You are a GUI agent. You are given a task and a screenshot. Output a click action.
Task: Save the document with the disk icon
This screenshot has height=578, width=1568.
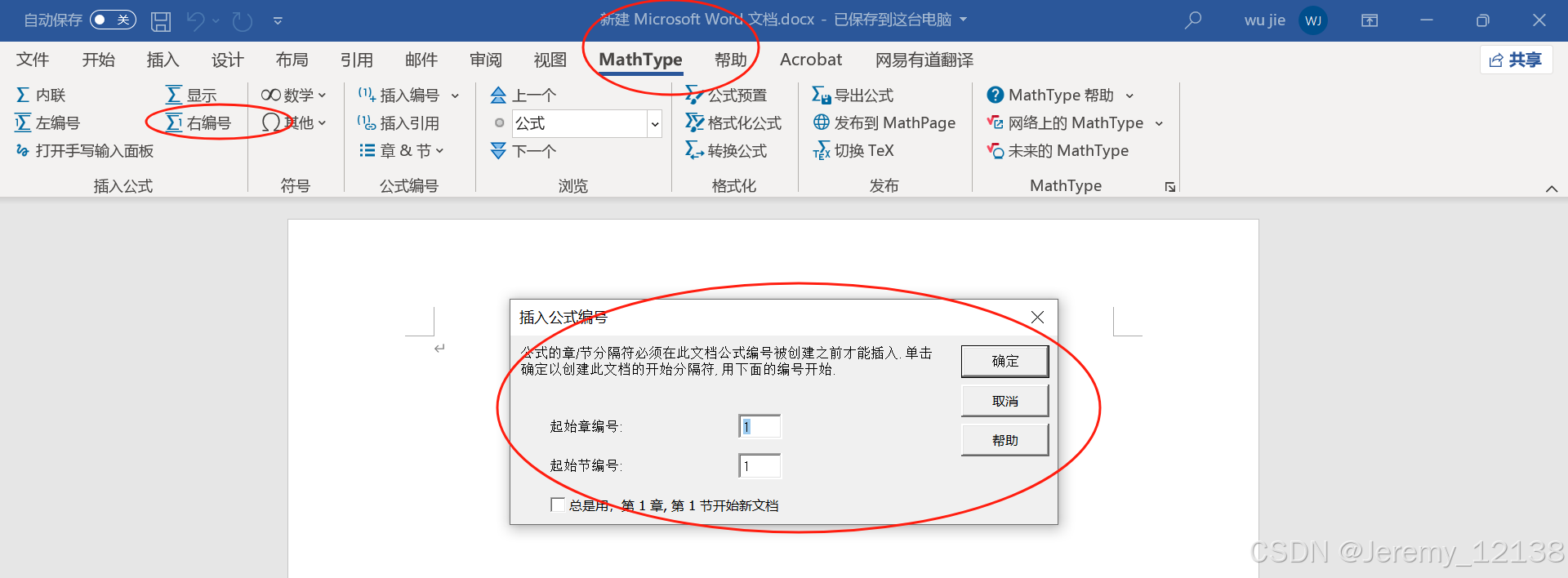(x=161, y=20)
